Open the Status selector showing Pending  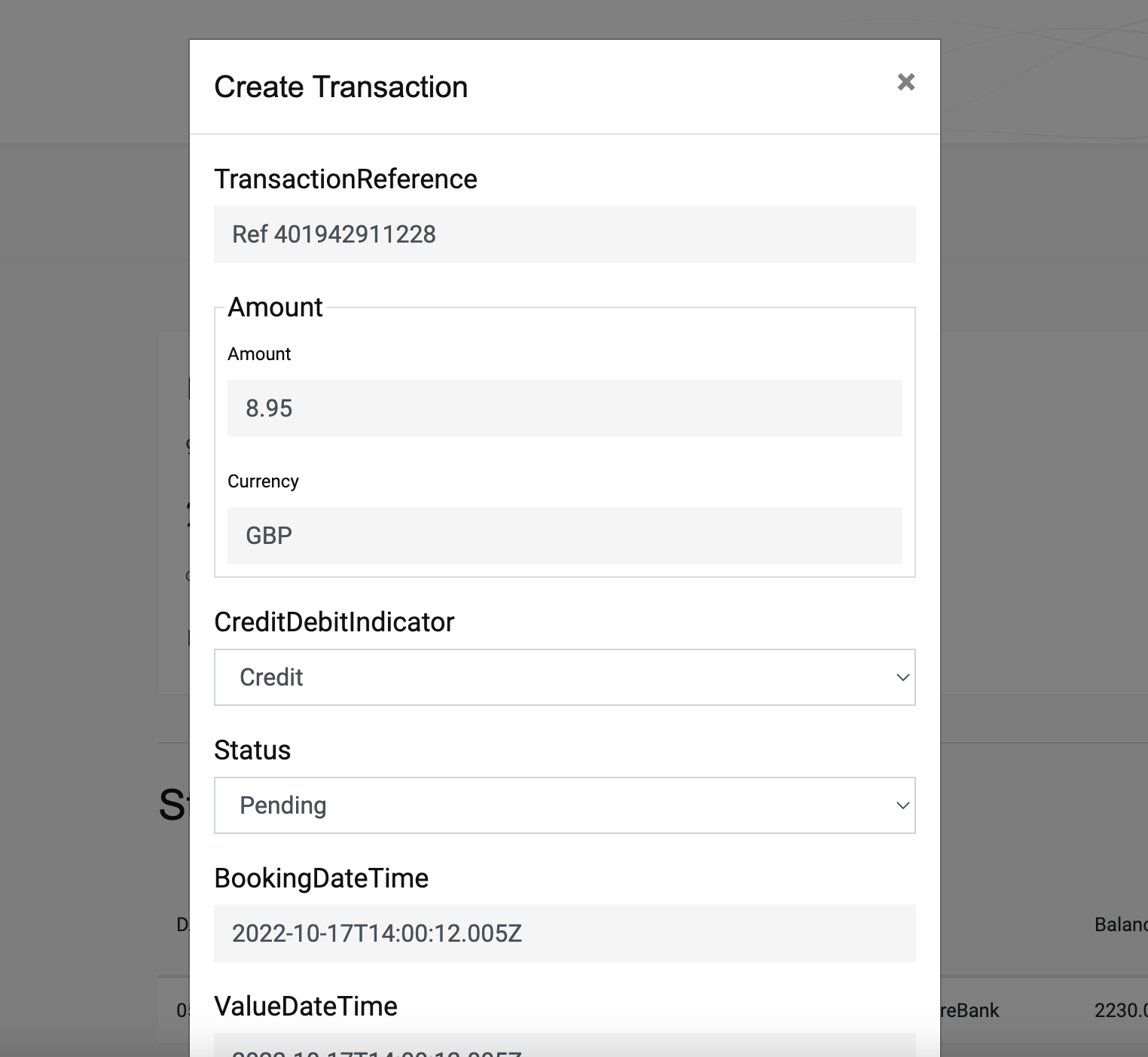[565, 805]
